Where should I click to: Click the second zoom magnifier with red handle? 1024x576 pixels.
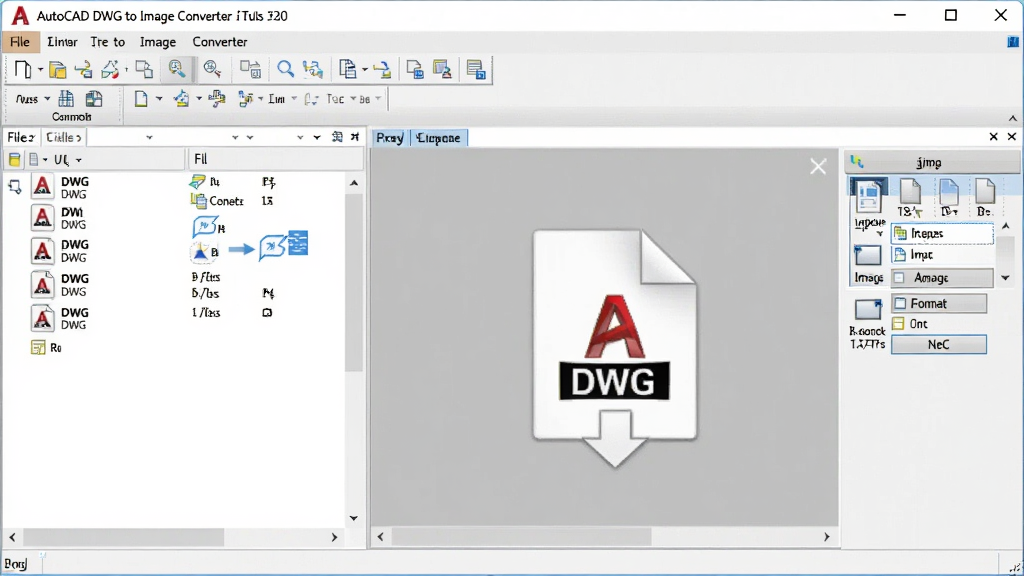(x=212, y=69)
